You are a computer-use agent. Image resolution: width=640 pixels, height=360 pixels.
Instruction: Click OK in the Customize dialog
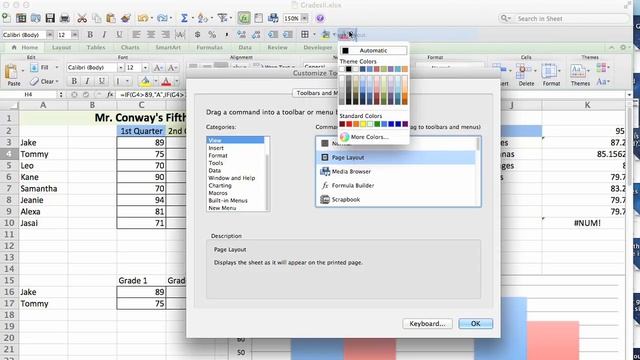tap(476, 323)
